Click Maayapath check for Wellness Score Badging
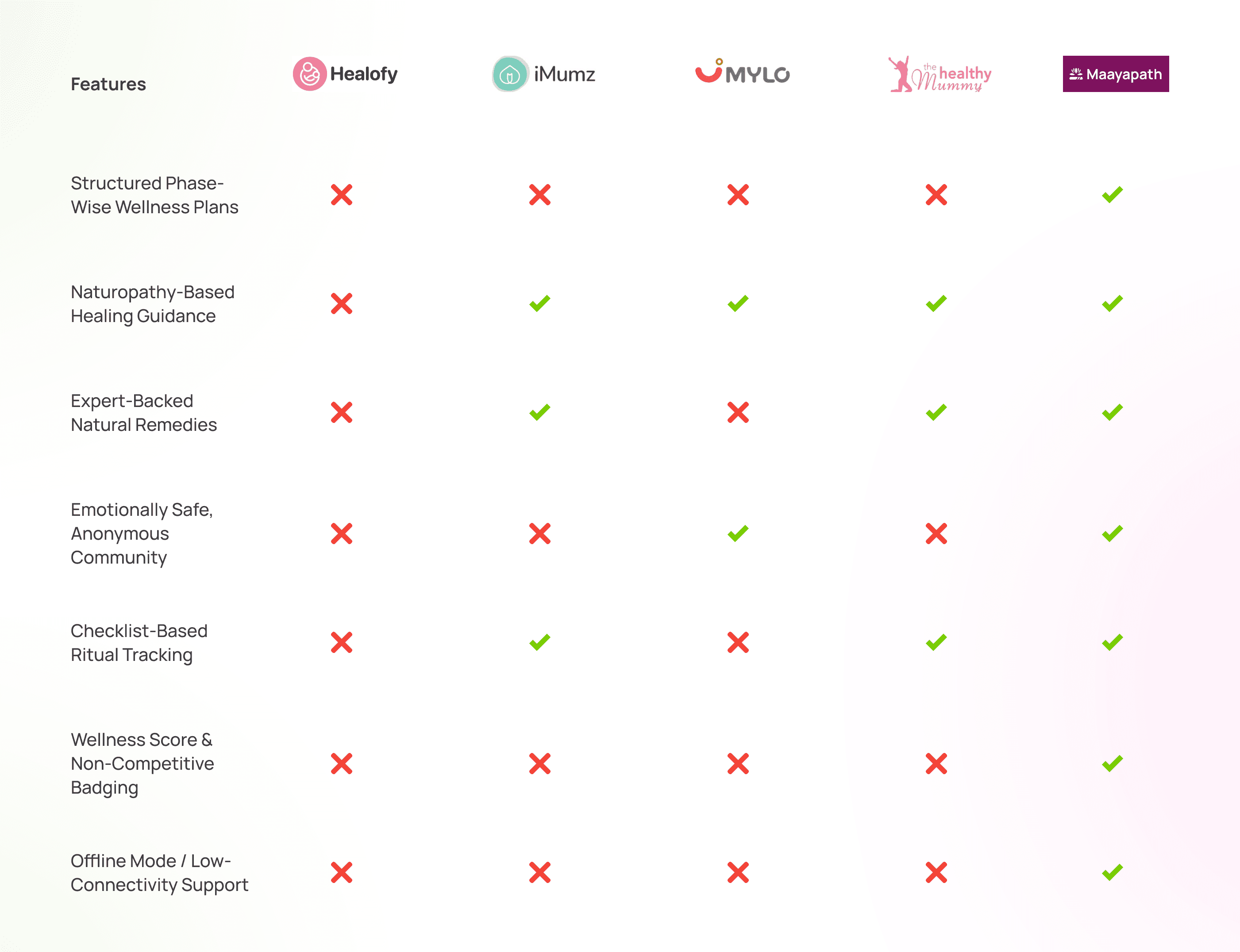This screenshot has width=1240, height=952. click(1113, 763)
